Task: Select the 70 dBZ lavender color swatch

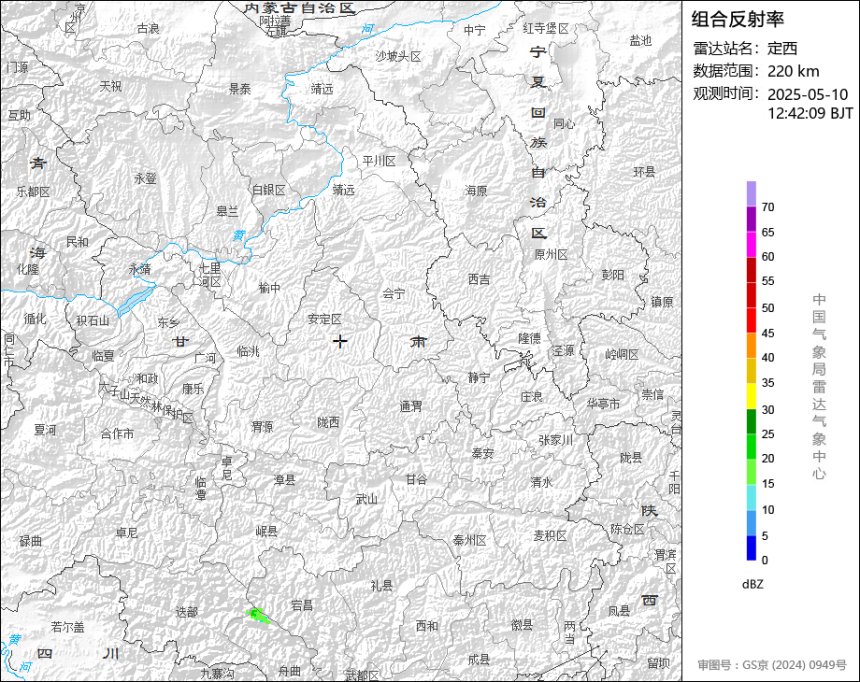Action: pyautogui.click(x=751, y=194)
